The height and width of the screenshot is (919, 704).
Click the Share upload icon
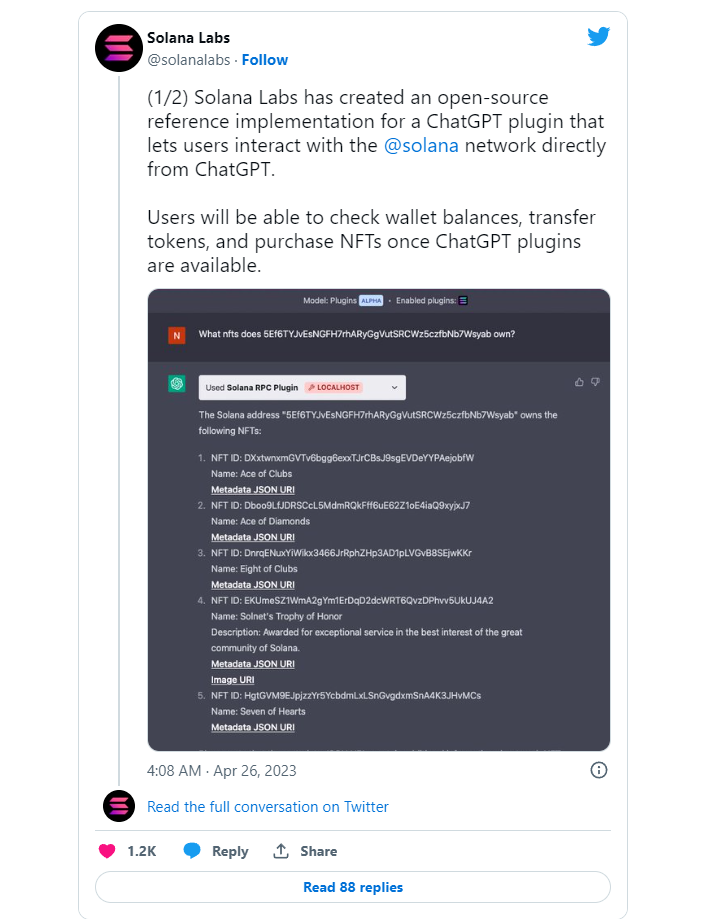pyautogui.click(x=281, y=851)
